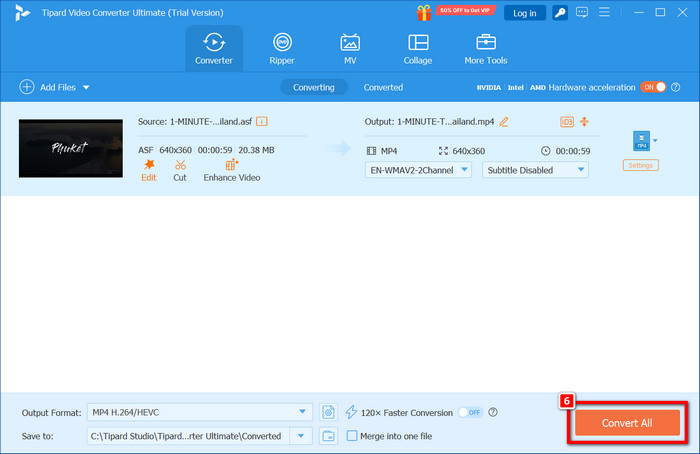The image size is (700, 454).
Task: Open Hardware acceleration help icon
Action: click(676, 87)
